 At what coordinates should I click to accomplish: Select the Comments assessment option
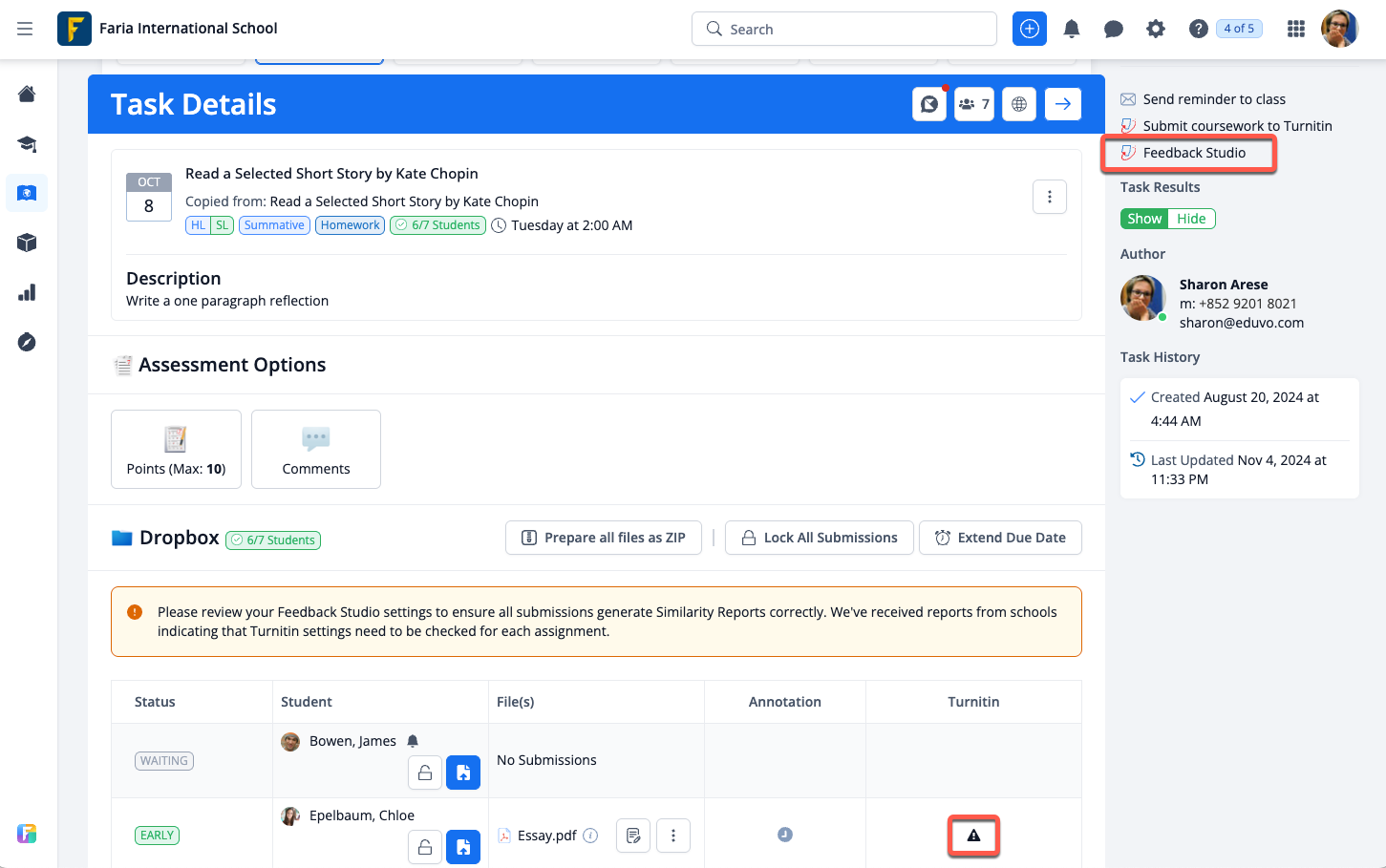[x=316, y=450]
